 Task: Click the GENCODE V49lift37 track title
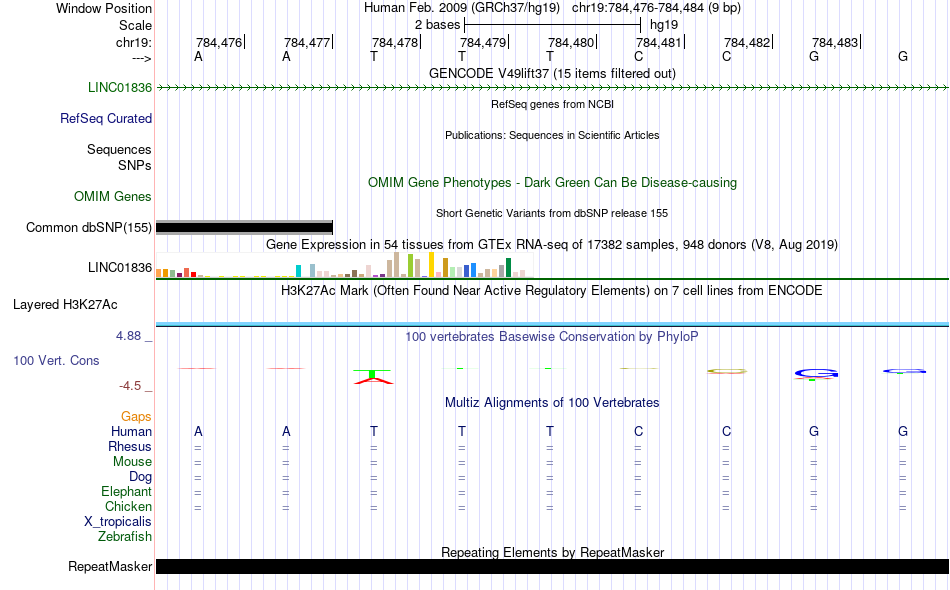coord(552,73)
